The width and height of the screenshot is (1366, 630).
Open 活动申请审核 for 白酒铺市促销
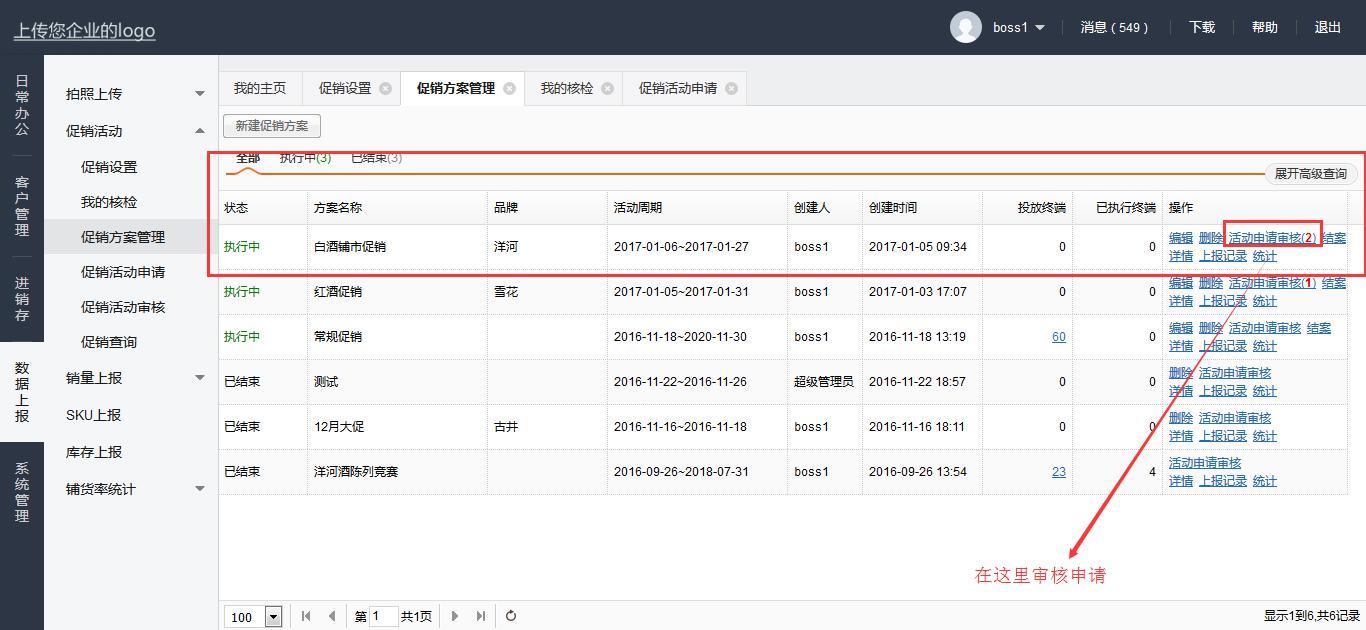pos(1271,238)
